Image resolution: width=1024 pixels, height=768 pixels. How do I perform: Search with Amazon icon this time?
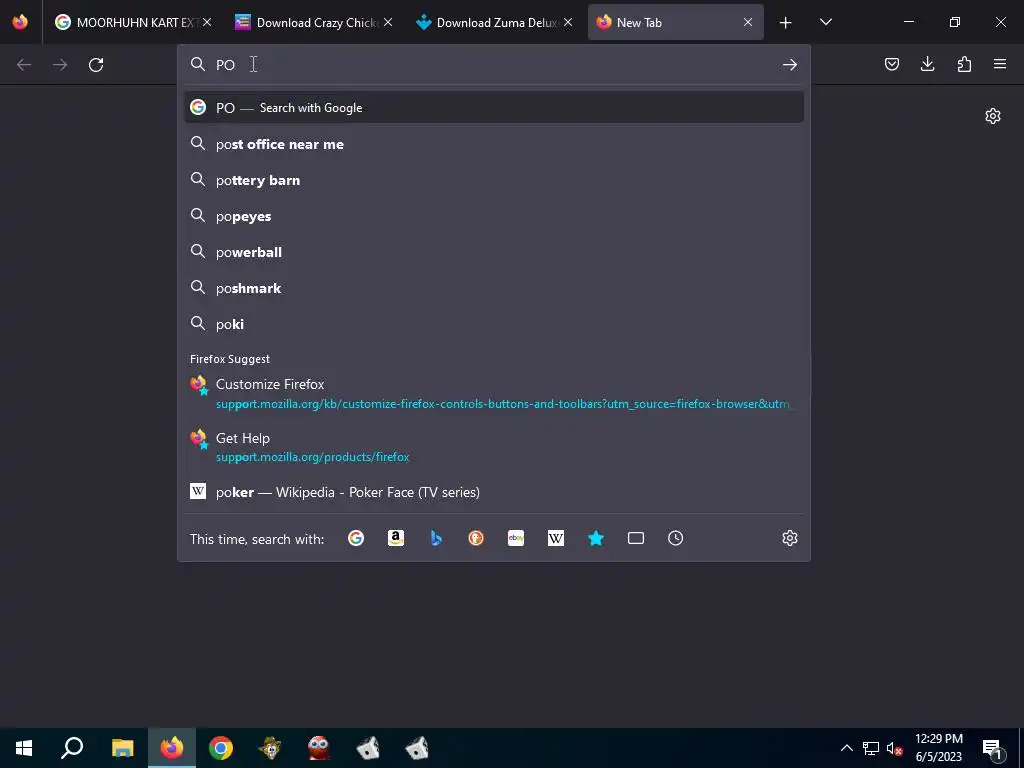[396, 538]
